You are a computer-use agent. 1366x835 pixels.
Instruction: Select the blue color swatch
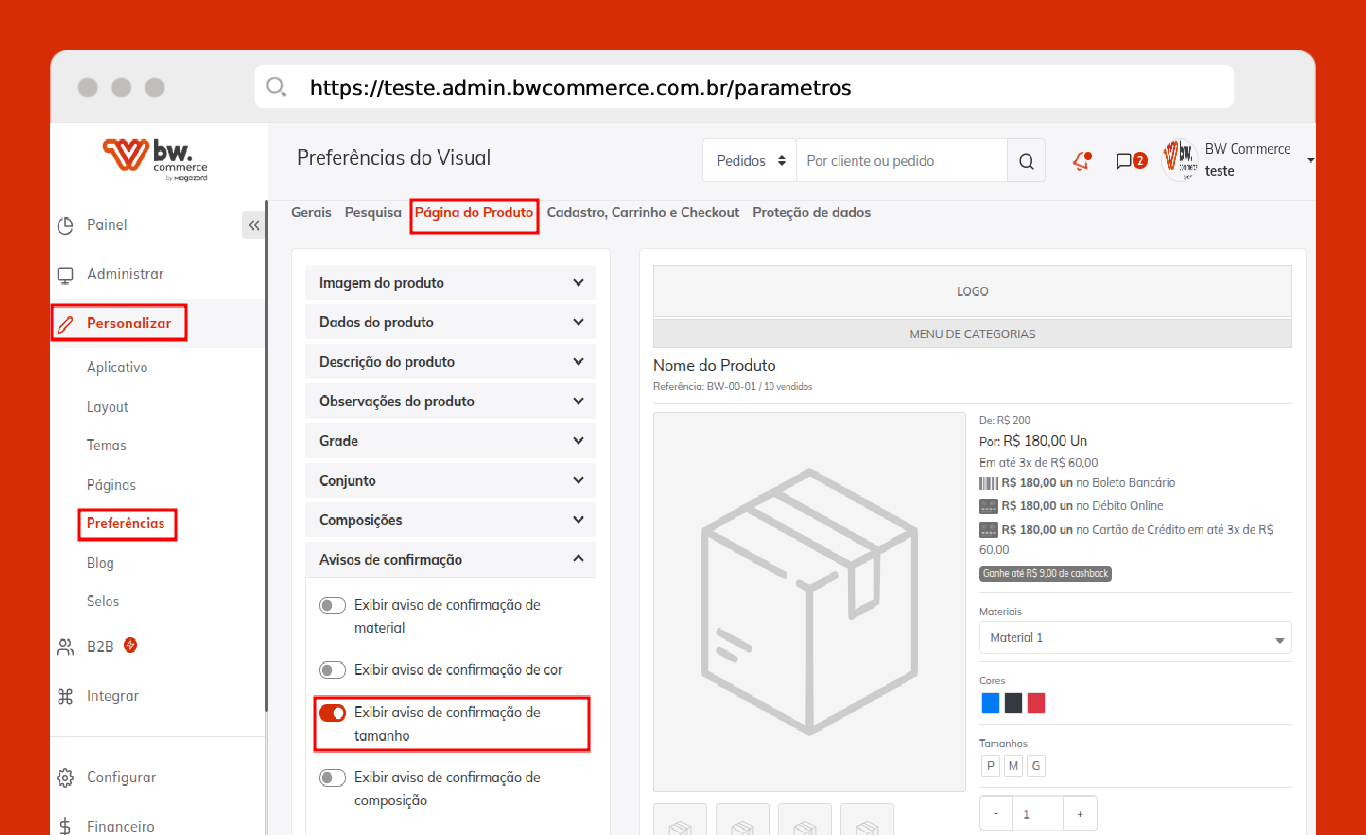[990, 703]
